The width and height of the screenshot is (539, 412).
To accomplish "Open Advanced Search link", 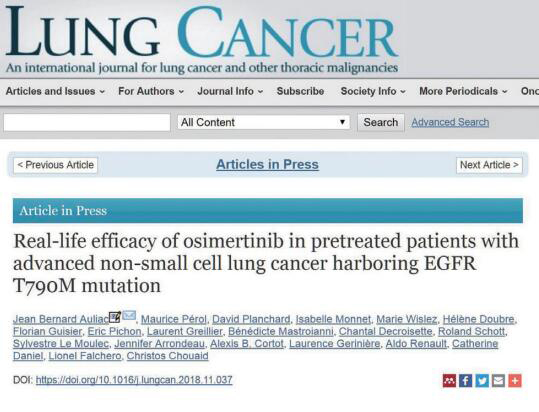I will coord(450,122).
